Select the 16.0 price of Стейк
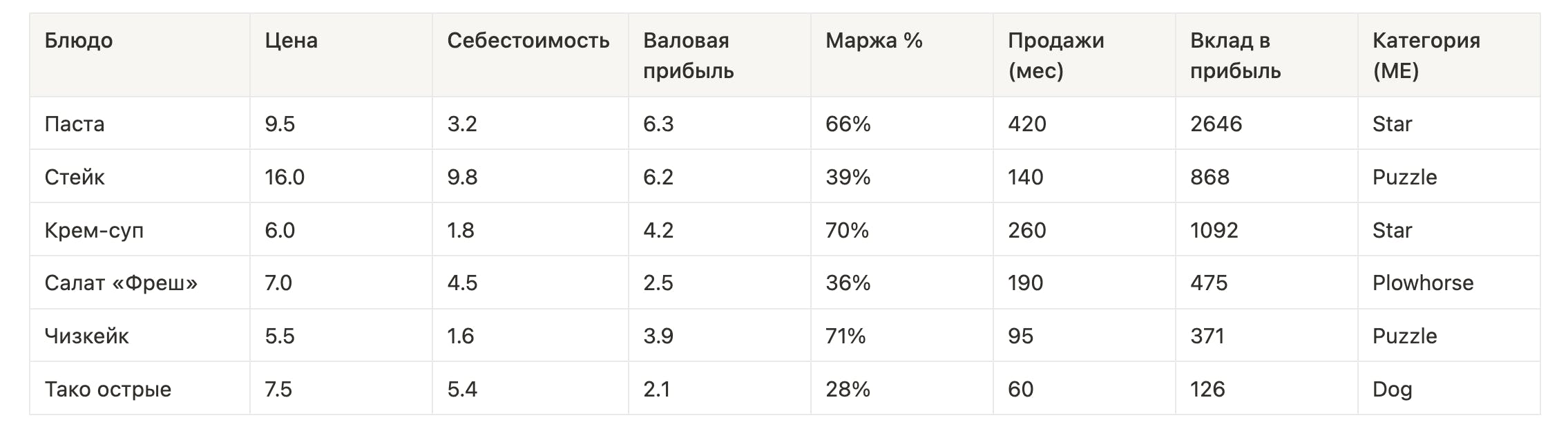The width and height of the screenshot is (1568, 438). pos(285,178)
